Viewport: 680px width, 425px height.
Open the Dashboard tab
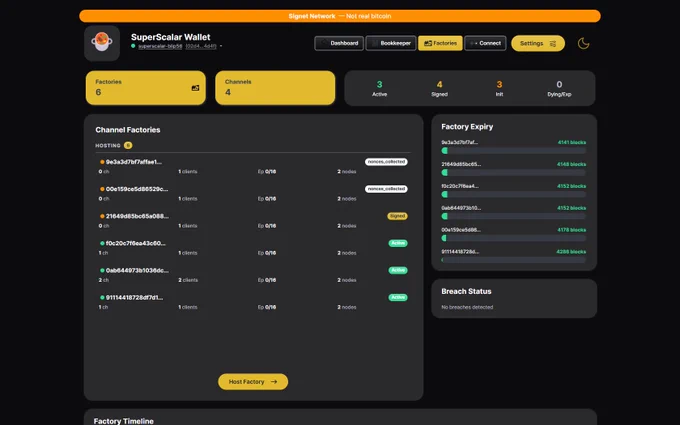click(339, 43)
